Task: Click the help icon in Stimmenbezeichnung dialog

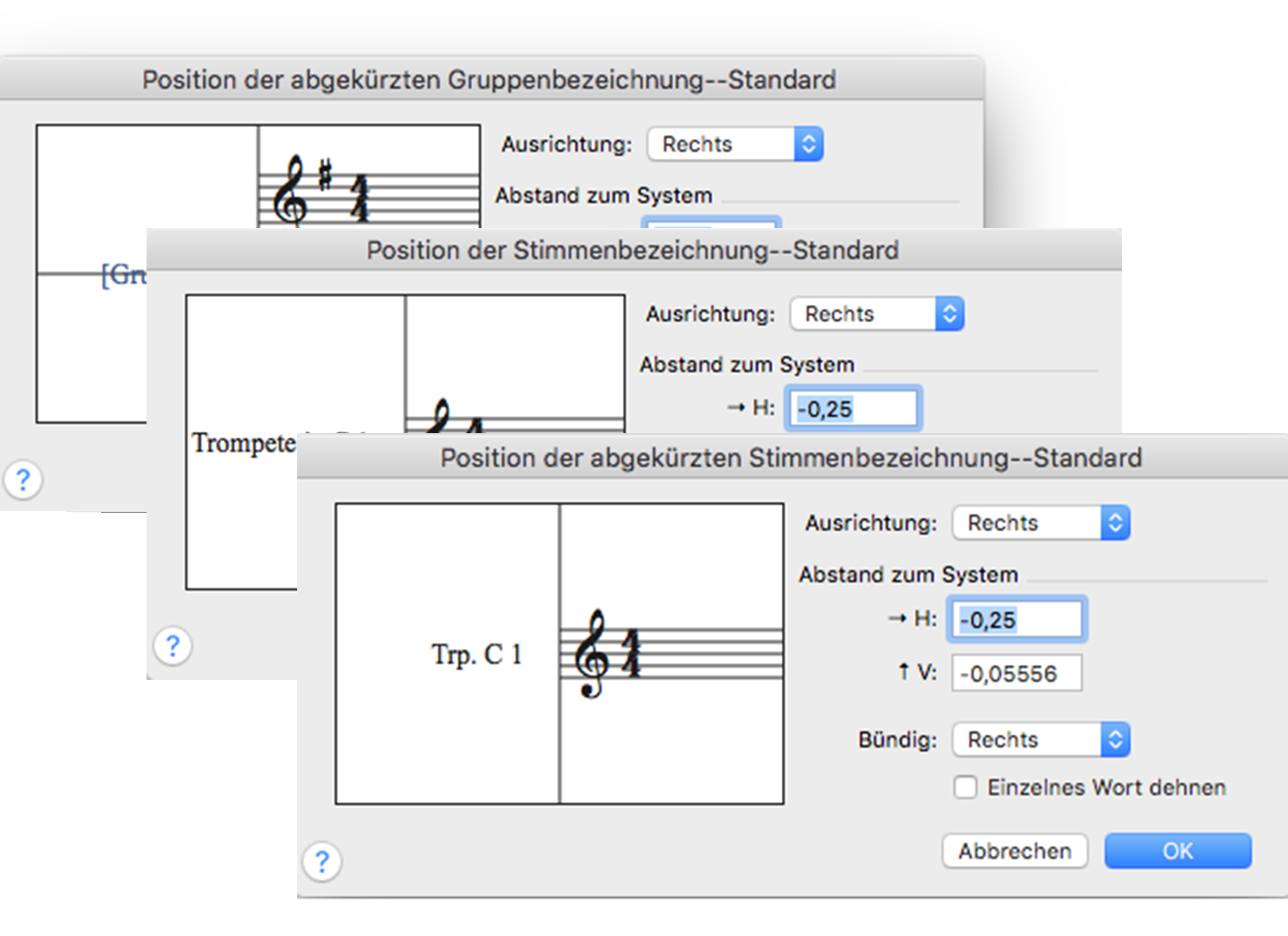Action: [x=173, y=646]
